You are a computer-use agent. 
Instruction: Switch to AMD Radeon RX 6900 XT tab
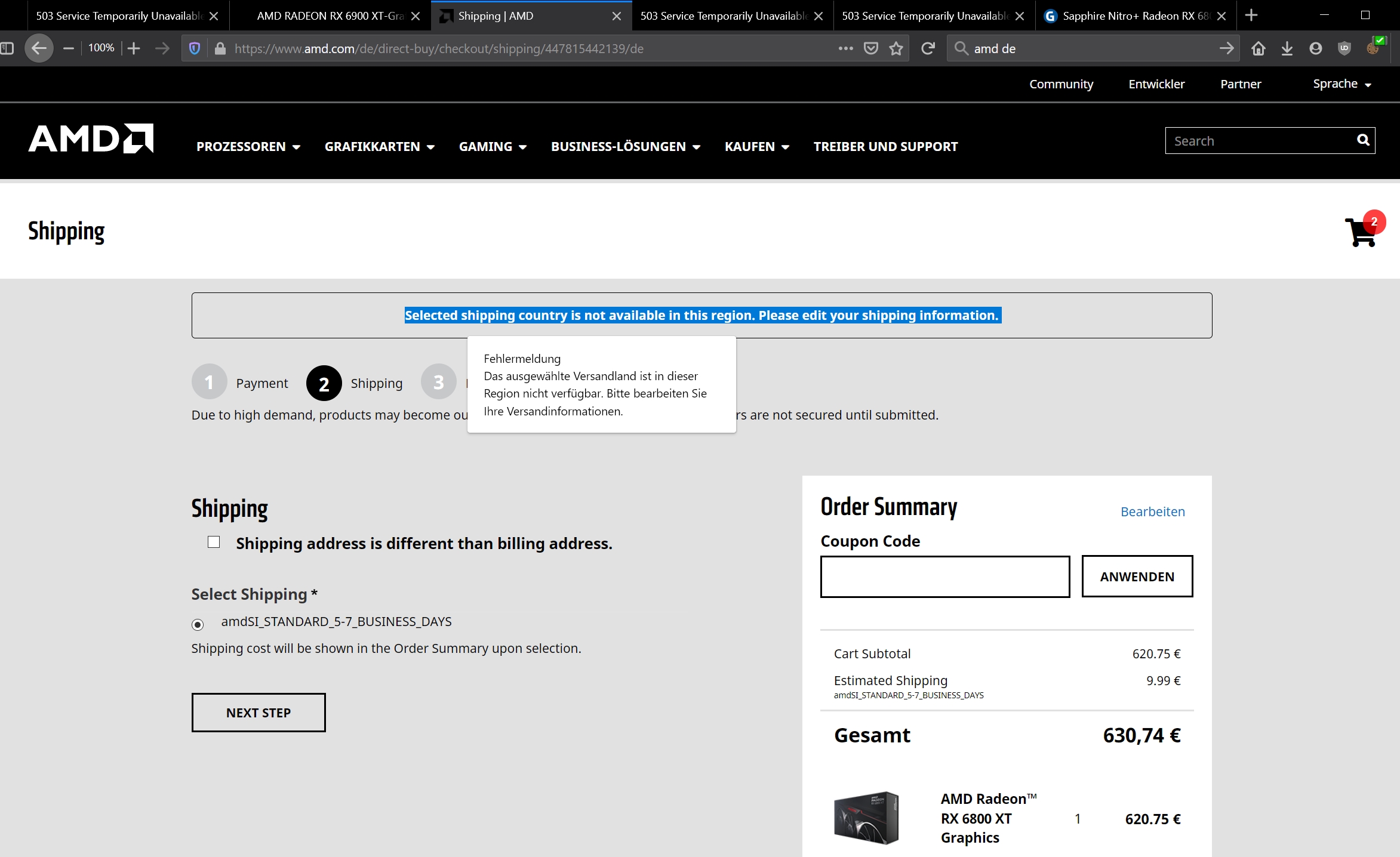pyautogui.click(x=330, y=16)
